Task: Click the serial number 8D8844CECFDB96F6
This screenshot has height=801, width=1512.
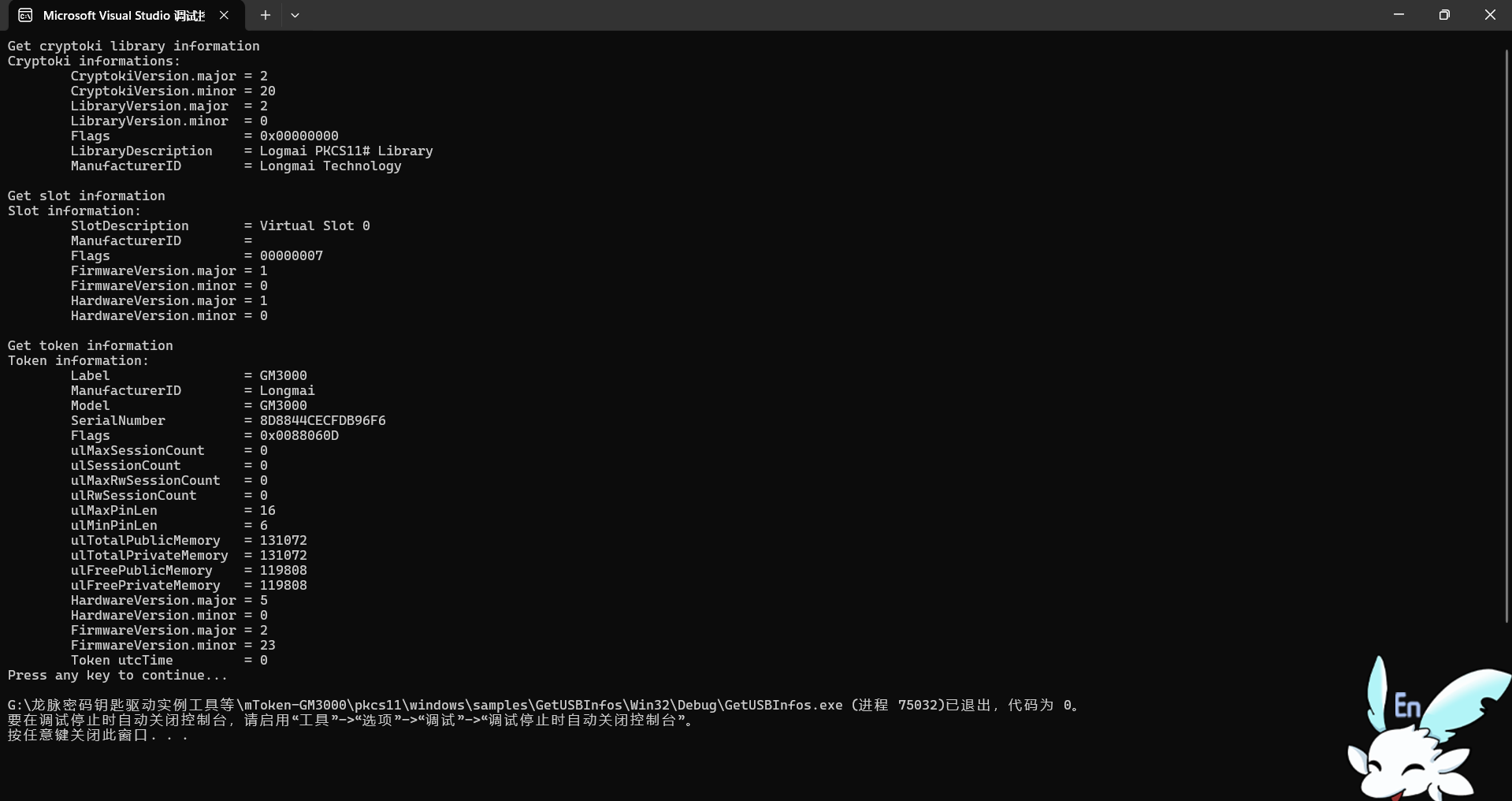Action: coord(323,420)
